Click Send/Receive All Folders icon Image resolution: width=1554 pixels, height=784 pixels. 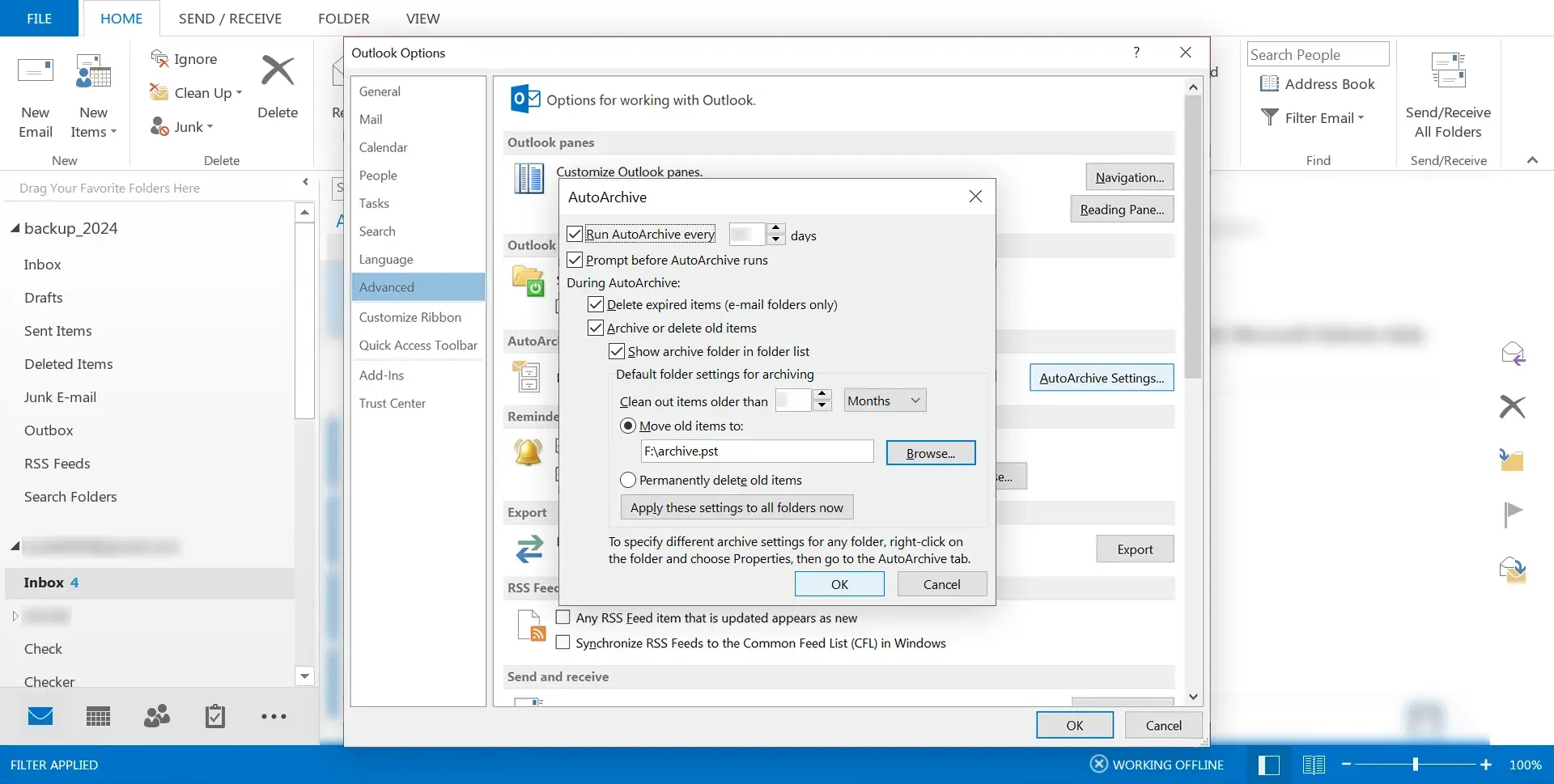coord(1448,71)
